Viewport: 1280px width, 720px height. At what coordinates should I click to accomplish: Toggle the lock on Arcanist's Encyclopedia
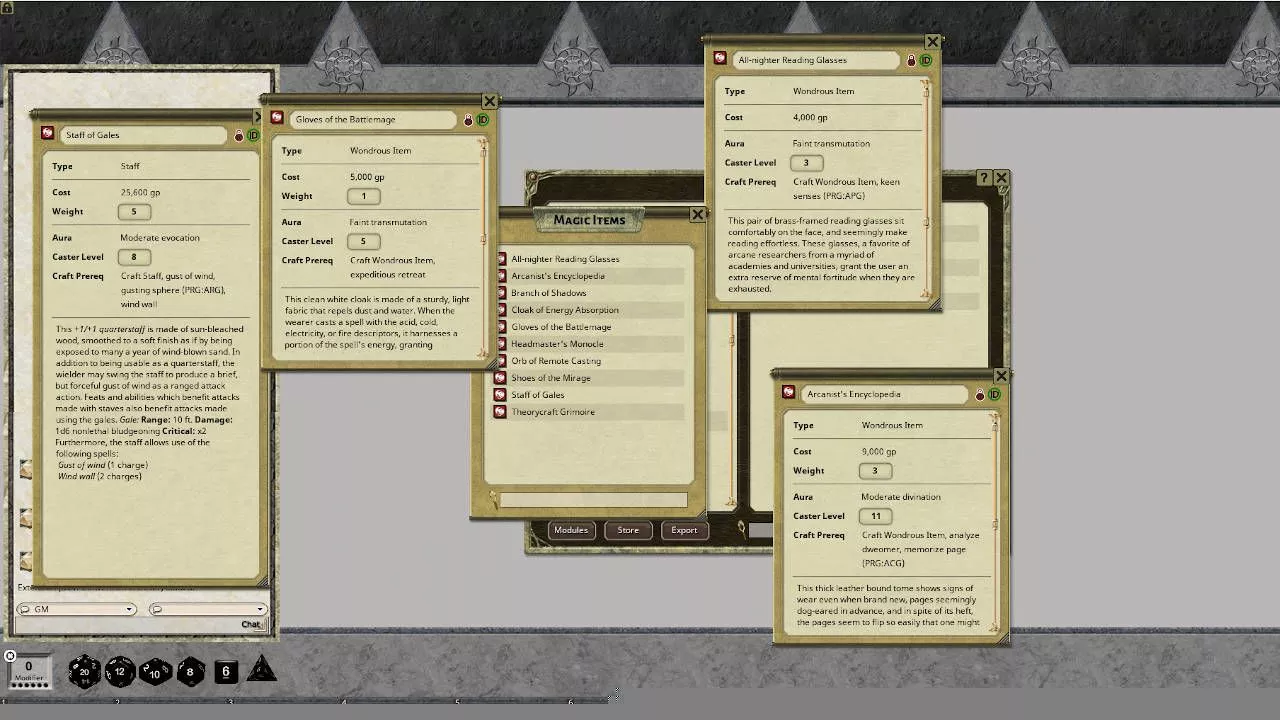coord(980,395)
